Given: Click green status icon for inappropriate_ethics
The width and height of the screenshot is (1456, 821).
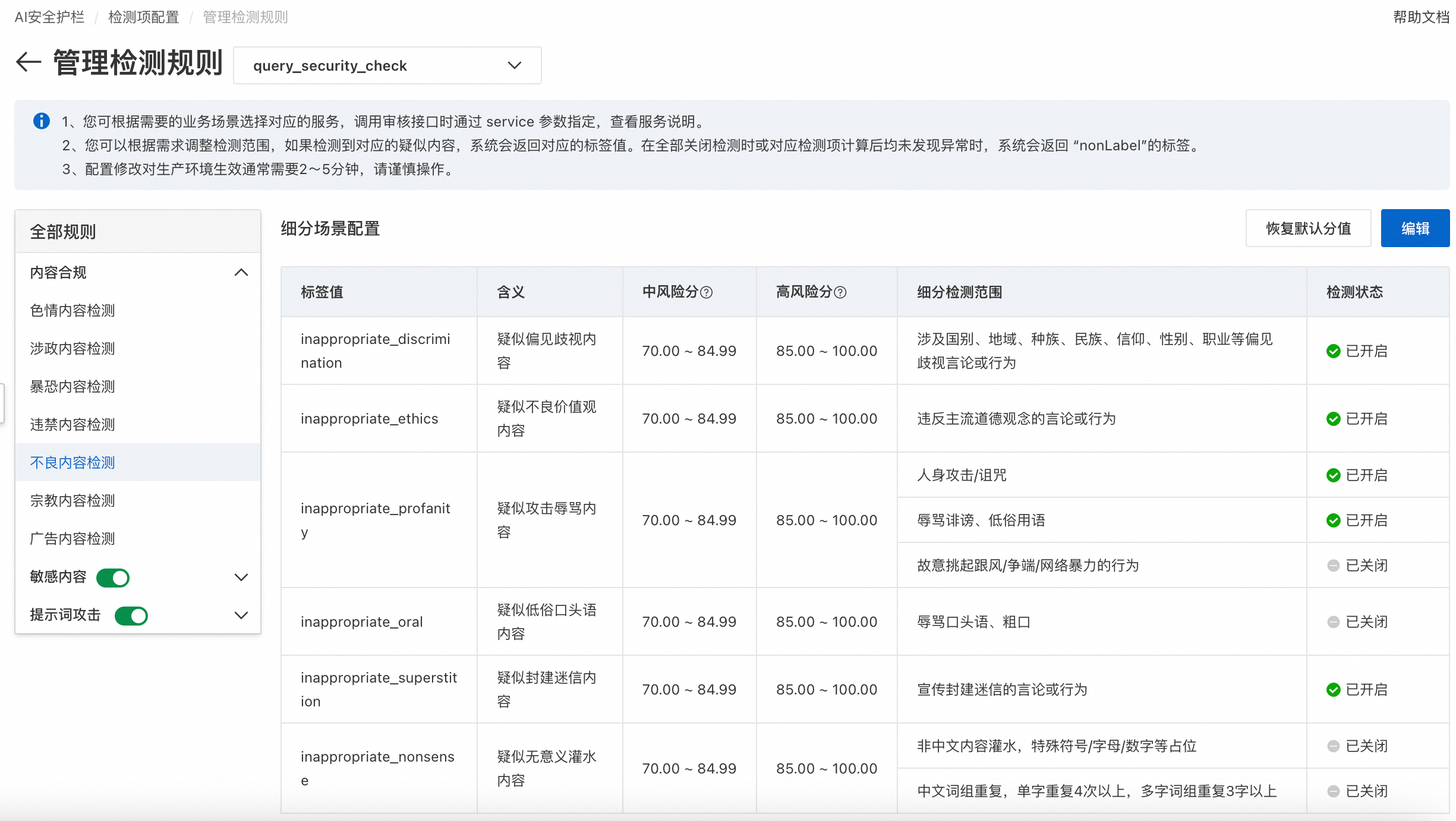Looking at the screenshot, I should (1333, 419).
